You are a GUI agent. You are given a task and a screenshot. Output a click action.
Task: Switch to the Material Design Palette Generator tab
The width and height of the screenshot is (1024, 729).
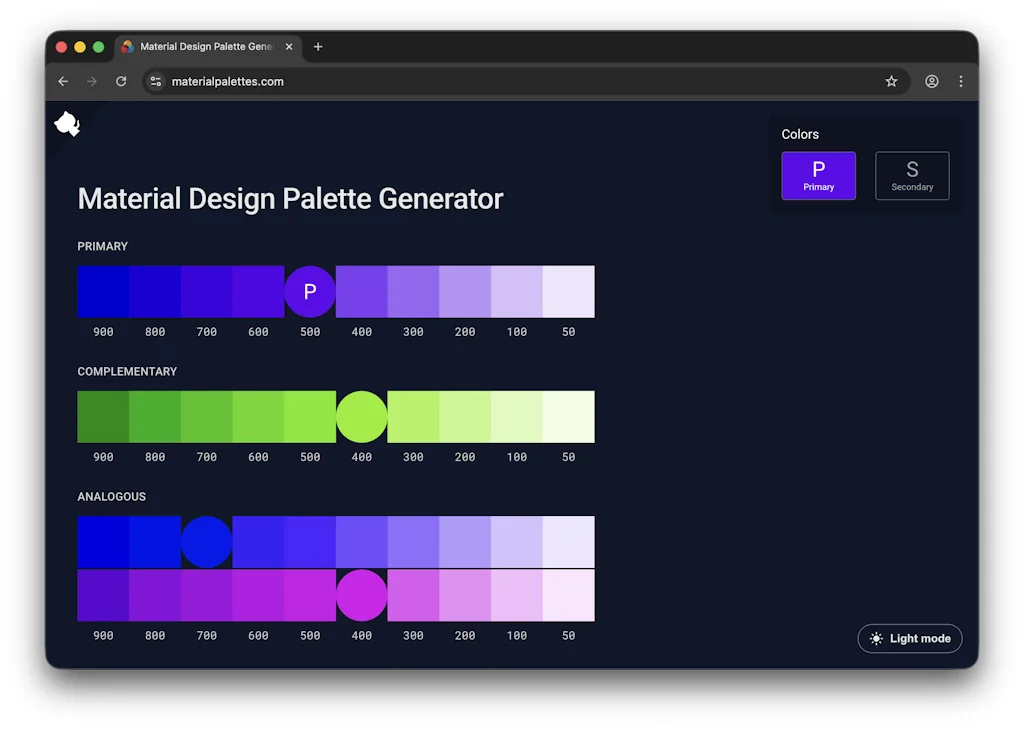click(x=200, y=46)
